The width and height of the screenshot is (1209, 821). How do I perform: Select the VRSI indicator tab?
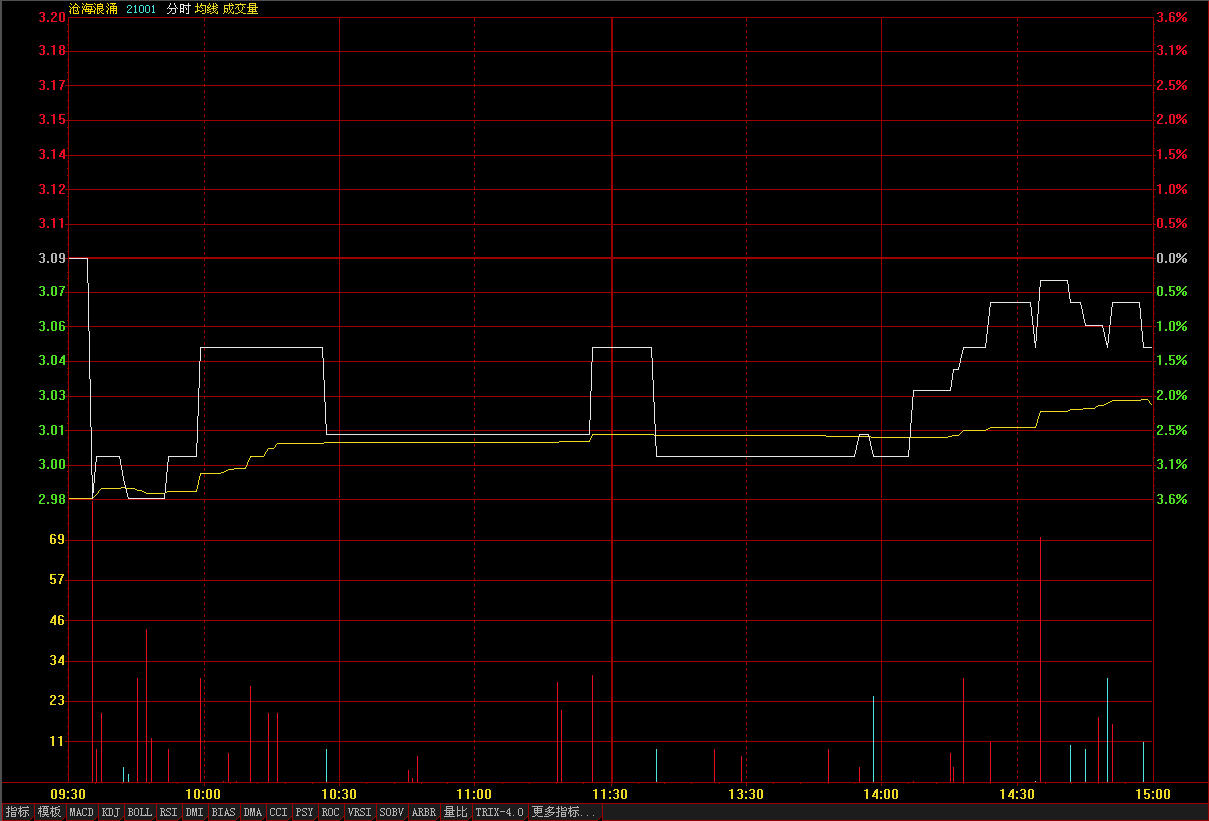click(x=360, y=812)
